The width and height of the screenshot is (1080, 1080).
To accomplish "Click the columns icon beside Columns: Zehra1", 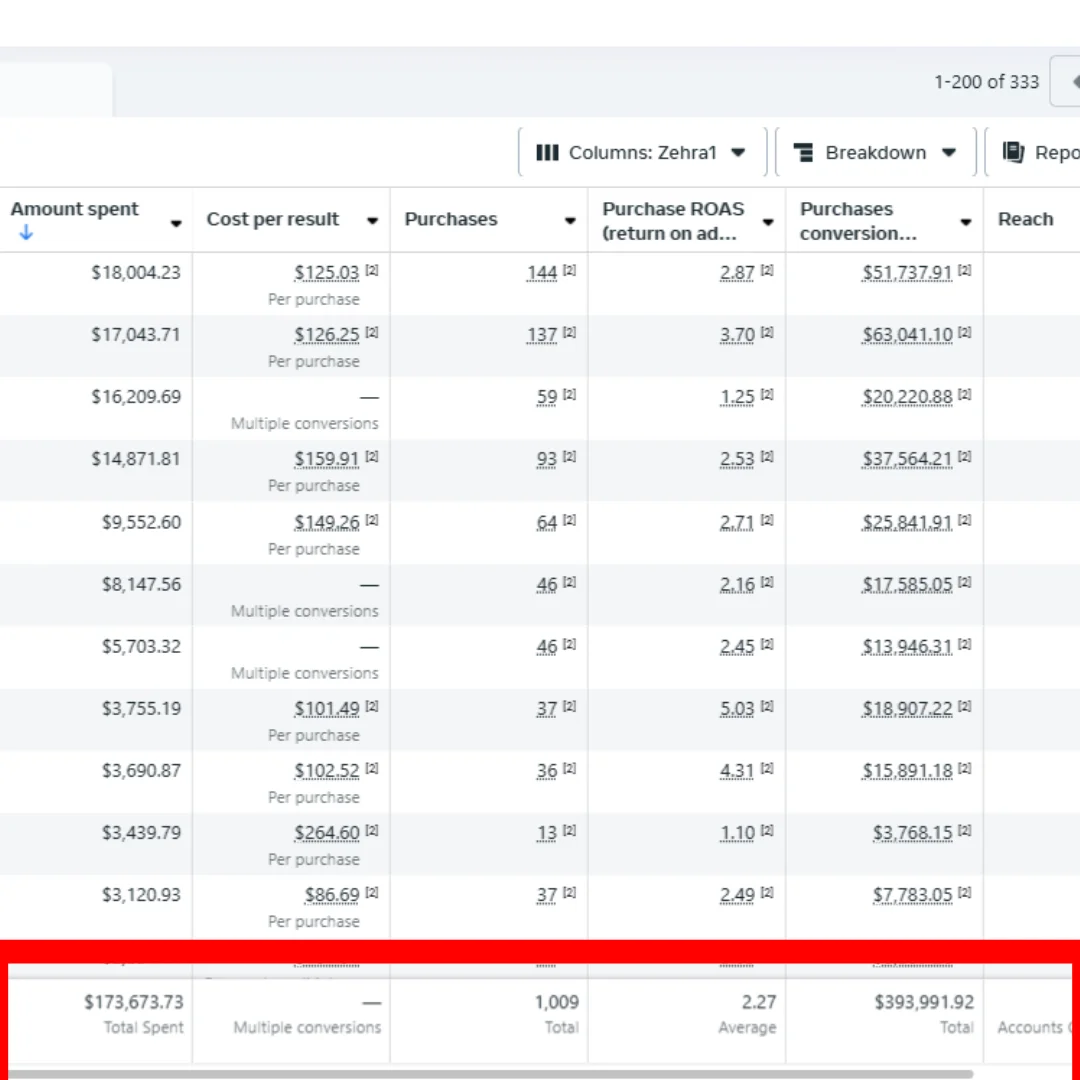I will pyautogui.click(x=547, y=153).
